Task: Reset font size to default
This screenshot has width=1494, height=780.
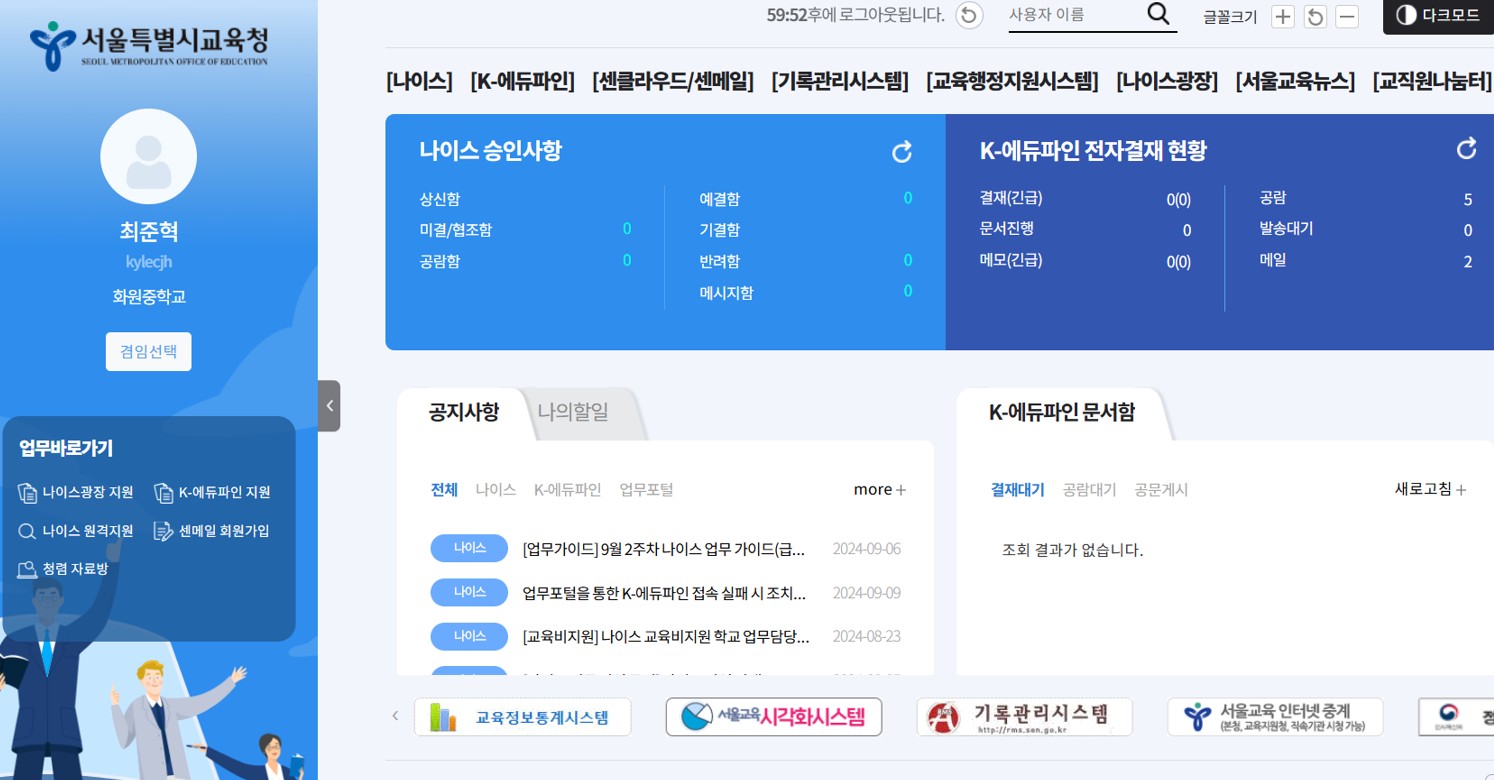Action: click(x=1315, y=16)
